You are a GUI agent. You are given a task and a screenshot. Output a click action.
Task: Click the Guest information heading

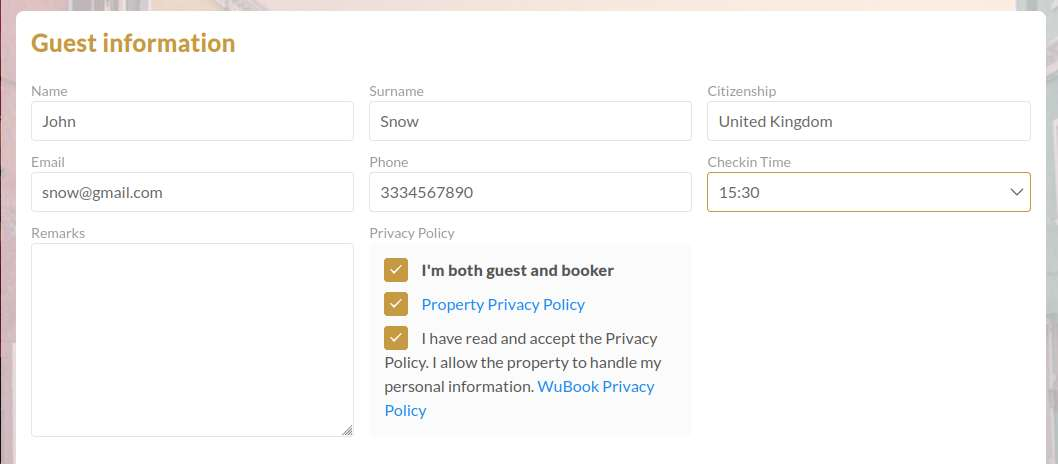(x=133, y=43)
